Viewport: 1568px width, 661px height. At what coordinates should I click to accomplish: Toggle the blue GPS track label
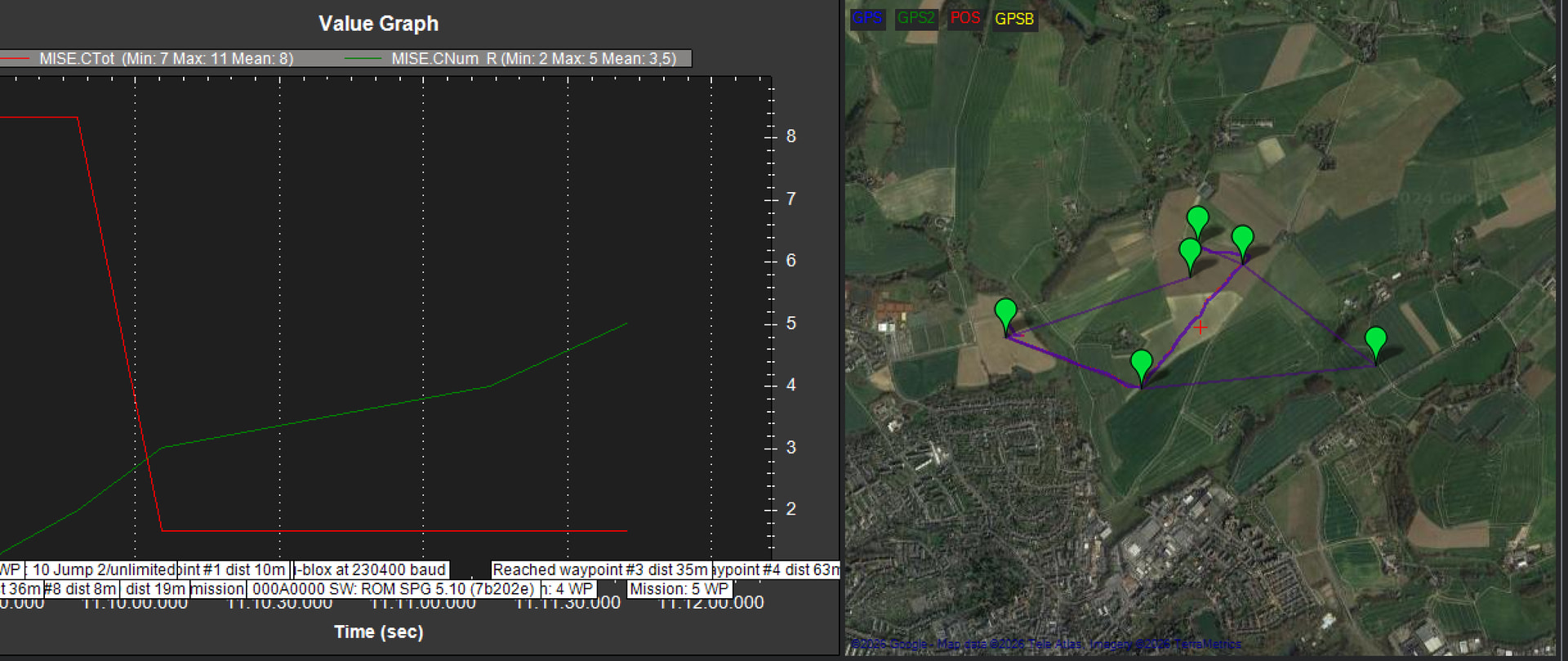click(867, 19)
